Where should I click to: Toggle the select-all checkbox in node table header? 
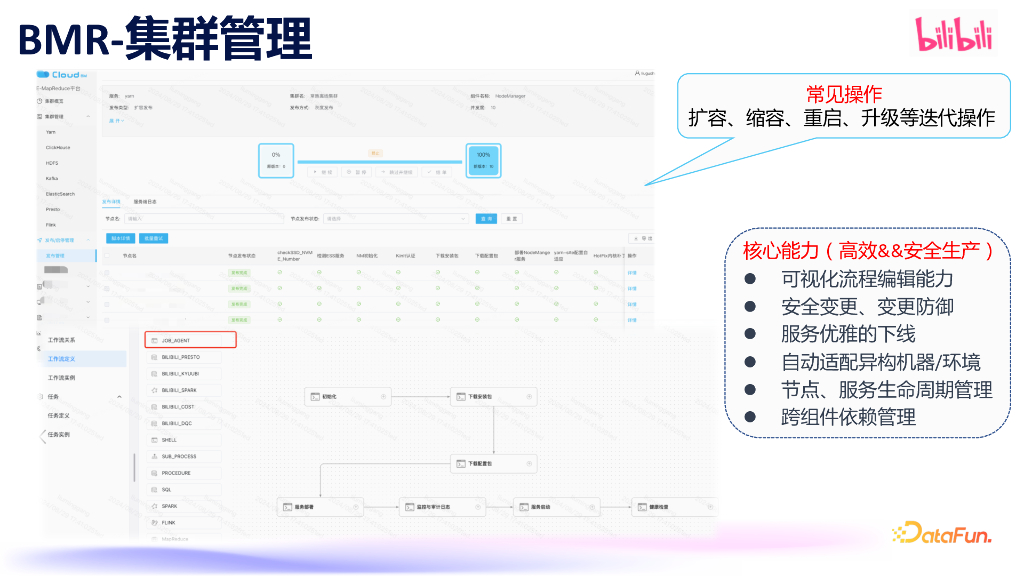point(107,254)
